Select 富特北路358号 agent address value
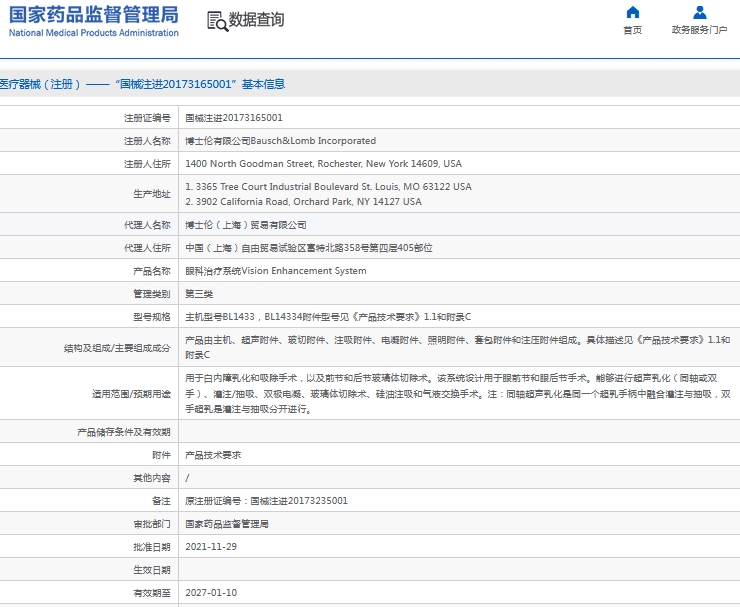This screenshot has height=607, width=740. tap(309, 248)
